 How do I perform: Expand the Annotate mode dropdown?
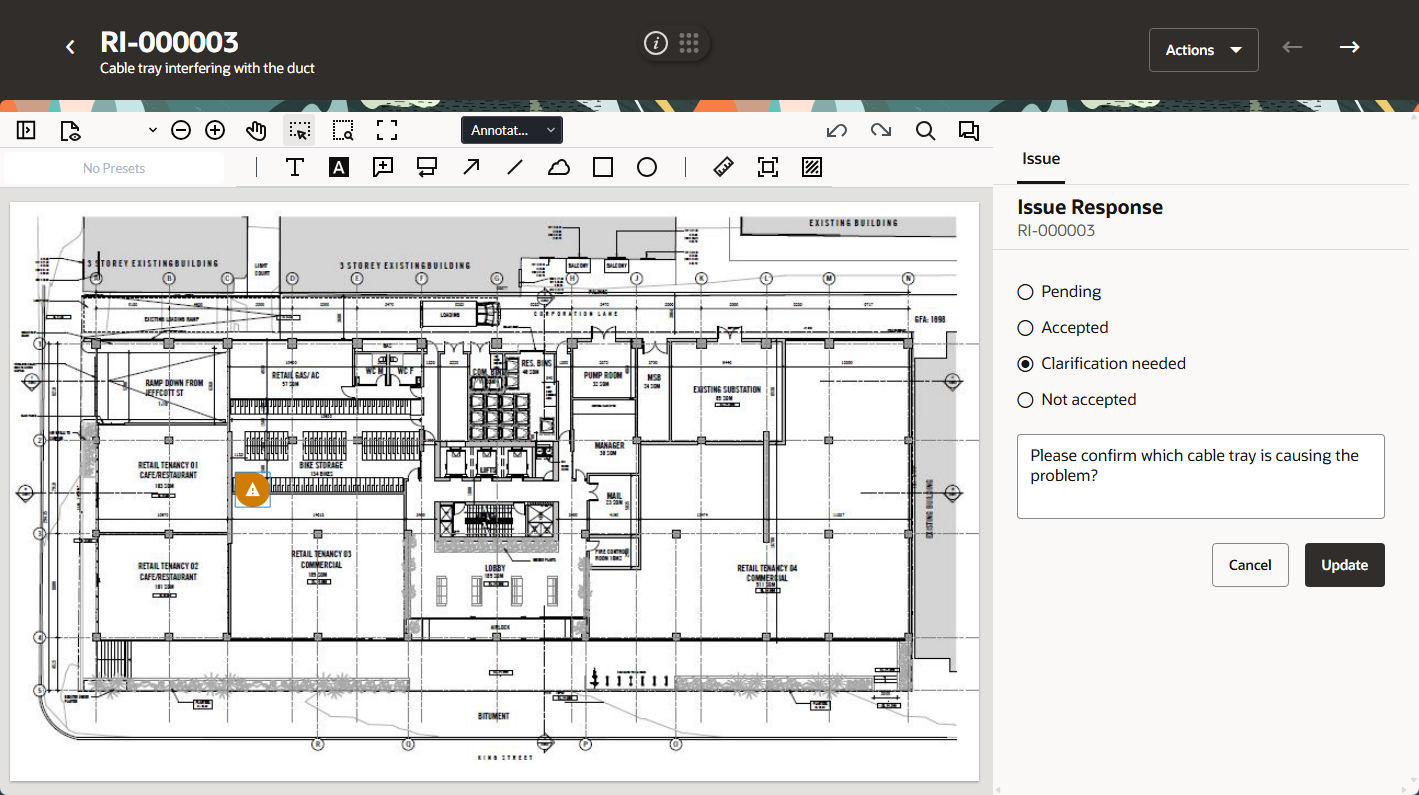point(511,130)
